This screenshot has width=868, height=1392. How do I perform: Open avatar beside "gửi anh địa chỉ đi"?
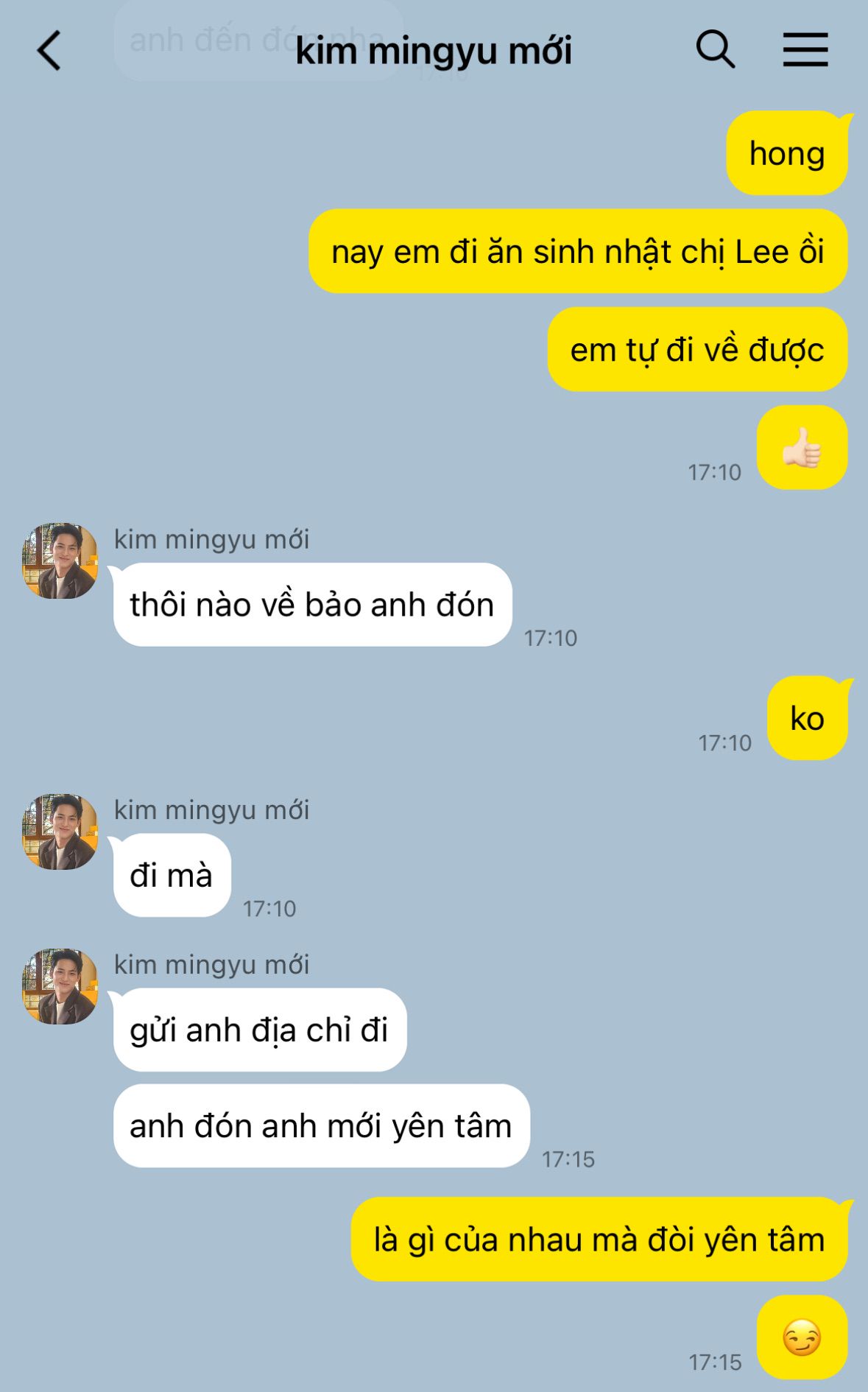(60, 986)
